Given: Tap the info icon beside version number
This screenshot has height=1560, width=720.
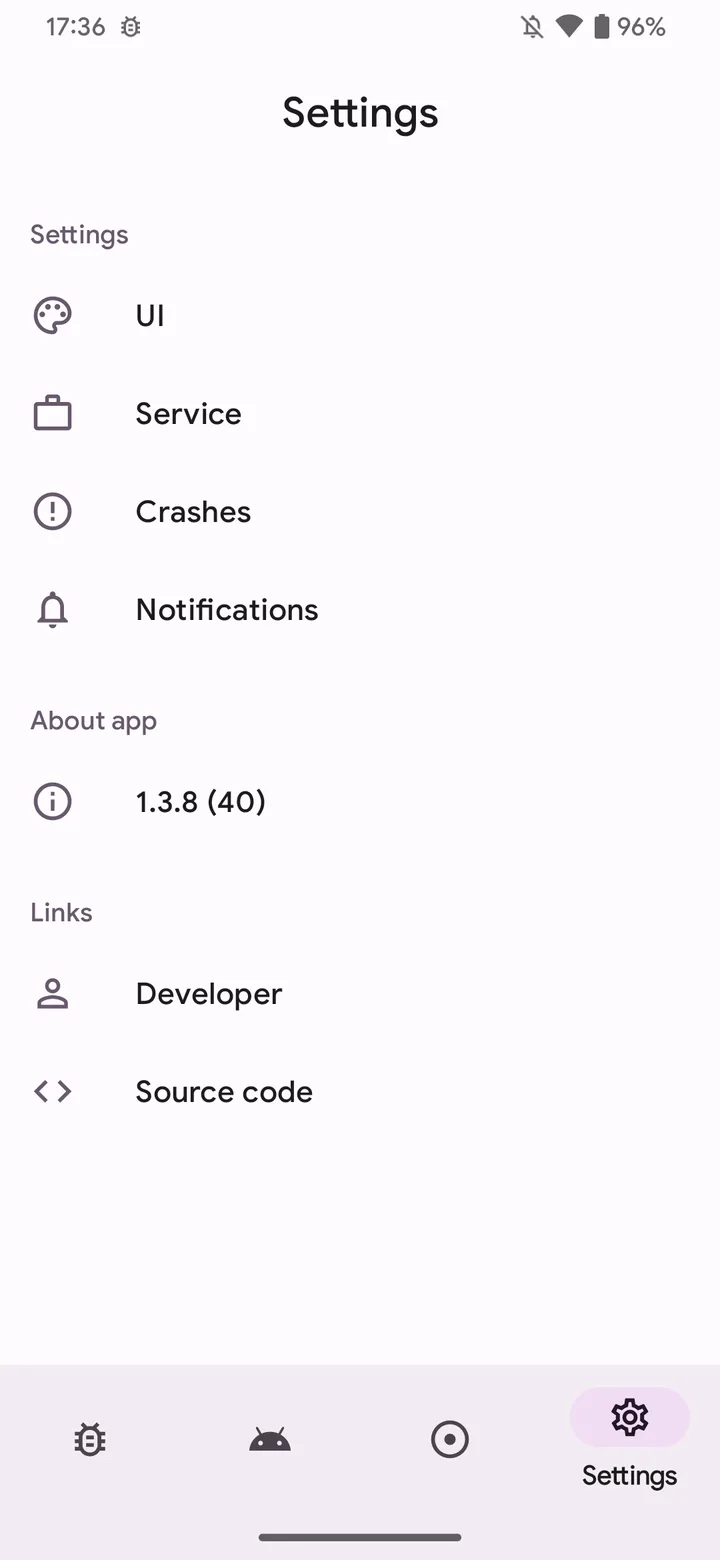Looking at the screenshot, I should click(52, 802).
